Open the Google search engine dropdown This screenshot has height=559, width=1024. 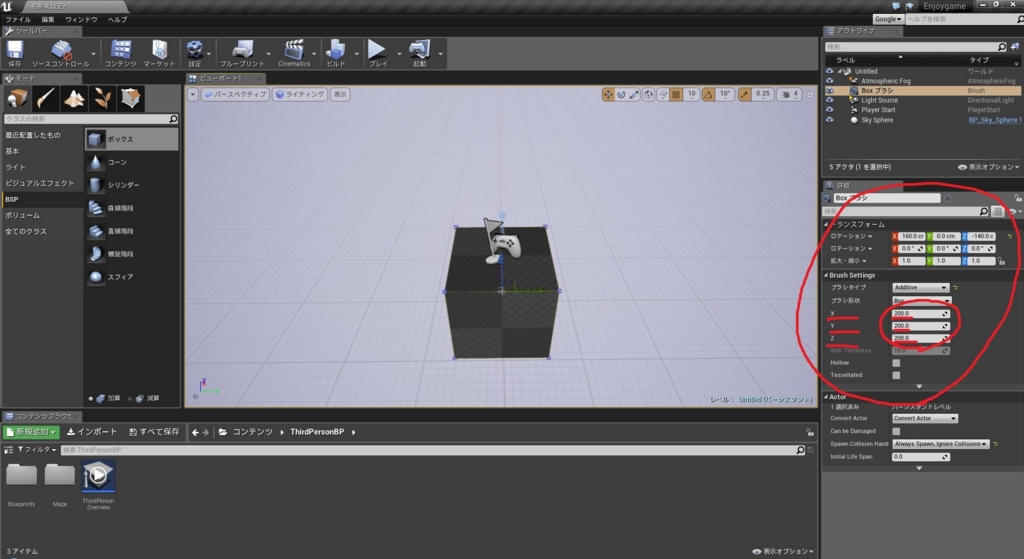pyautogui.click(x=888, y=19)
